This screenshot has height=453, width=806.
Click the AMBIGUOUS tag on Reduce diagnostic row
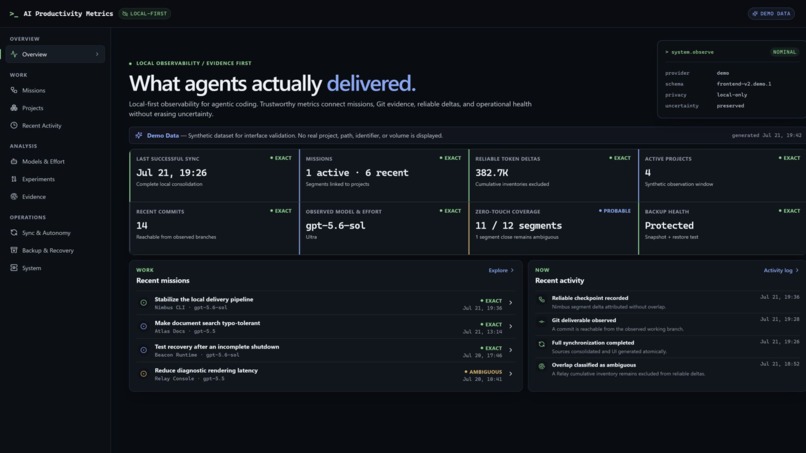click(x=483, y=372)
